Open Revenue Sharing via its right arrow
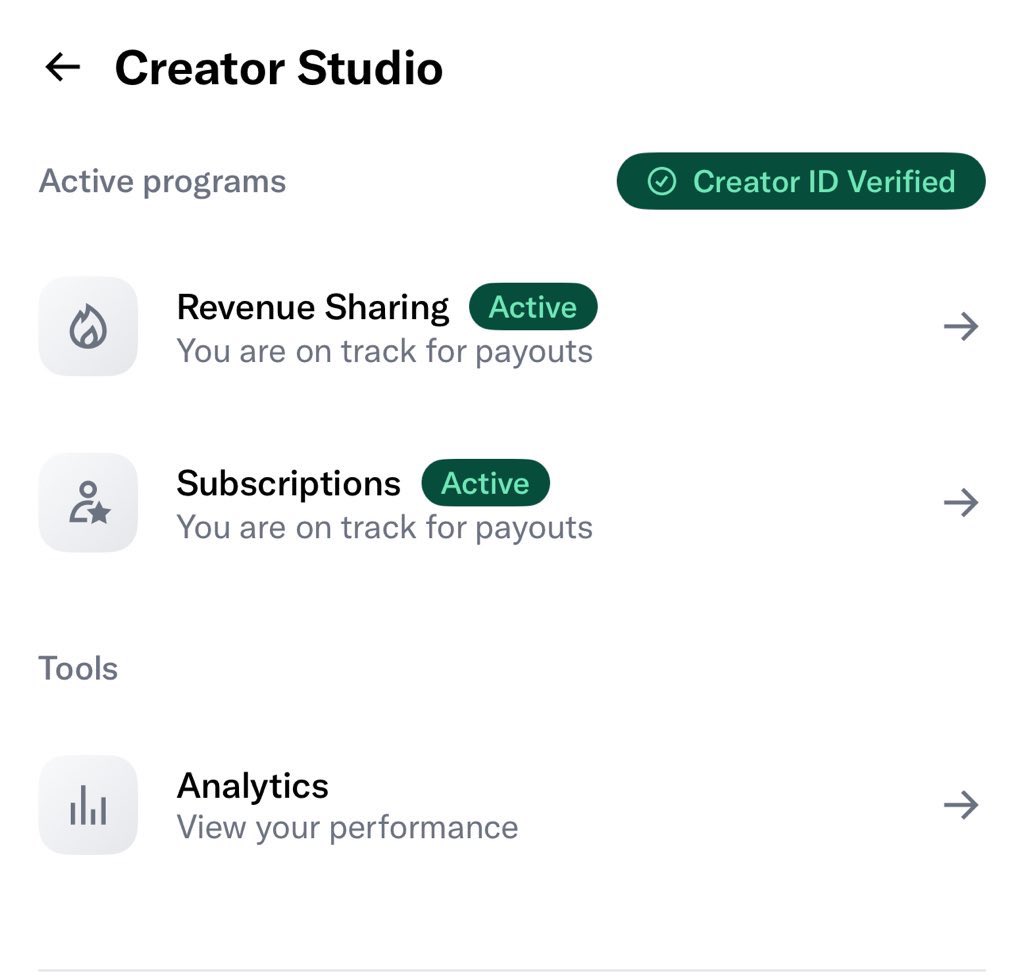Image resolution: width=1024 pixels, height=978 pixels. [961, 327]
